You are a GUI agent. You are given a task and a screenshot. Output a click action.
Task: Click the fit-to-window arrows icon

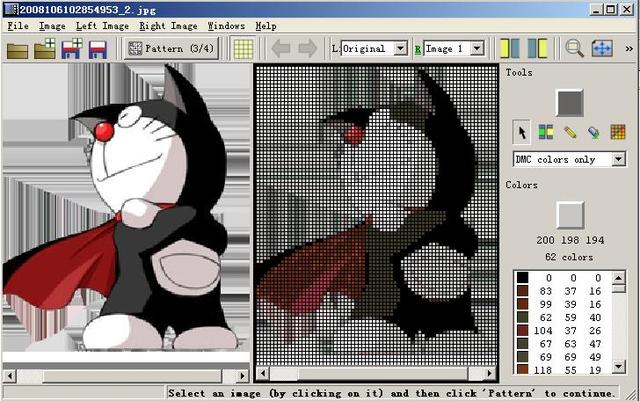602,49
